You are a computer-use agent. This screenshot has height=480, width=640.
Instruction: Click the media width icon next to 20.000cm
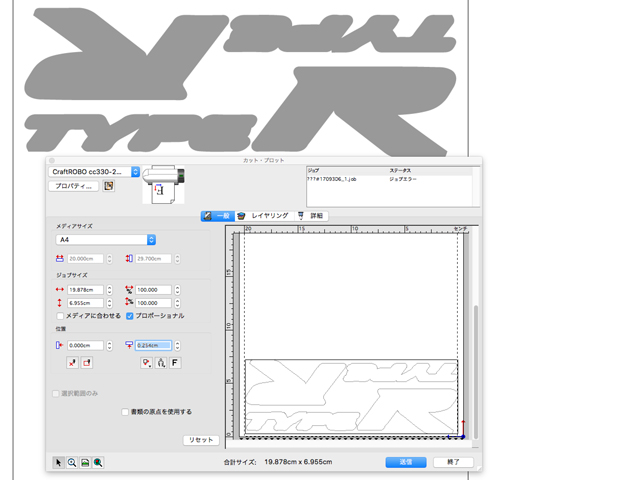(x=60, y=258)
